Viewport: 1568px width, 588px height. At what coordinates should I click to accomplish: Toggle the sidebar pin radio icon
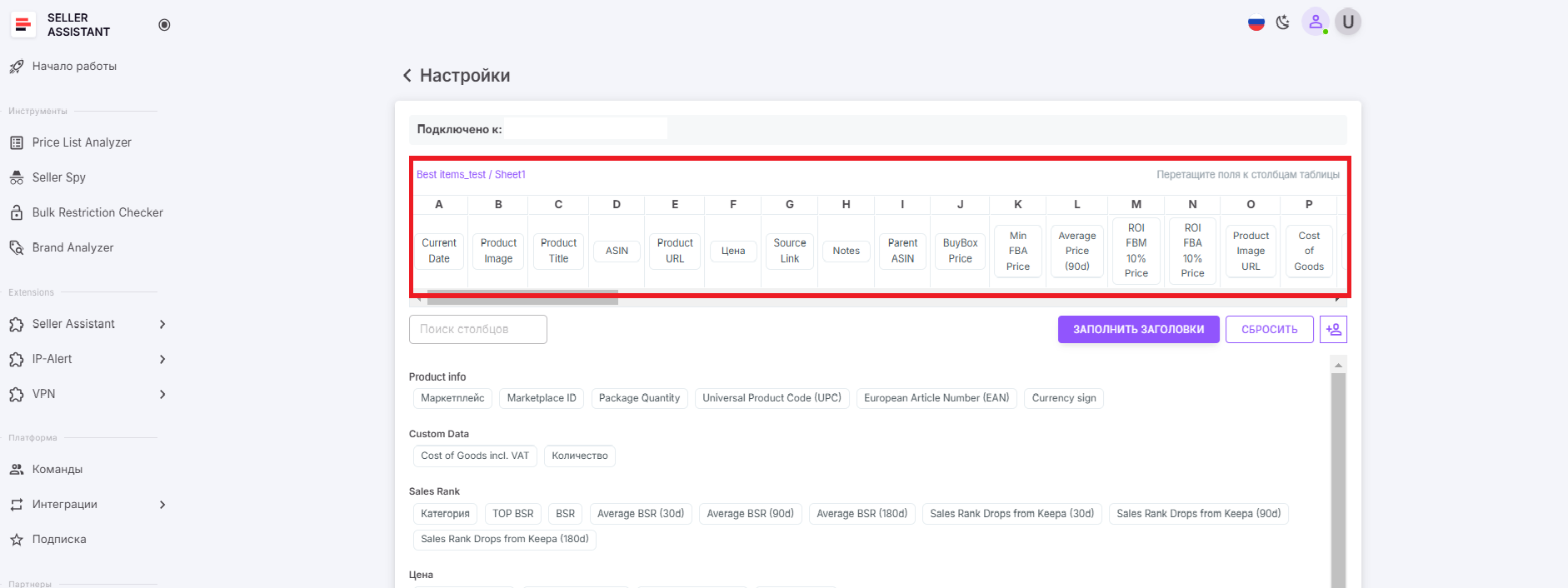[164, 25]
